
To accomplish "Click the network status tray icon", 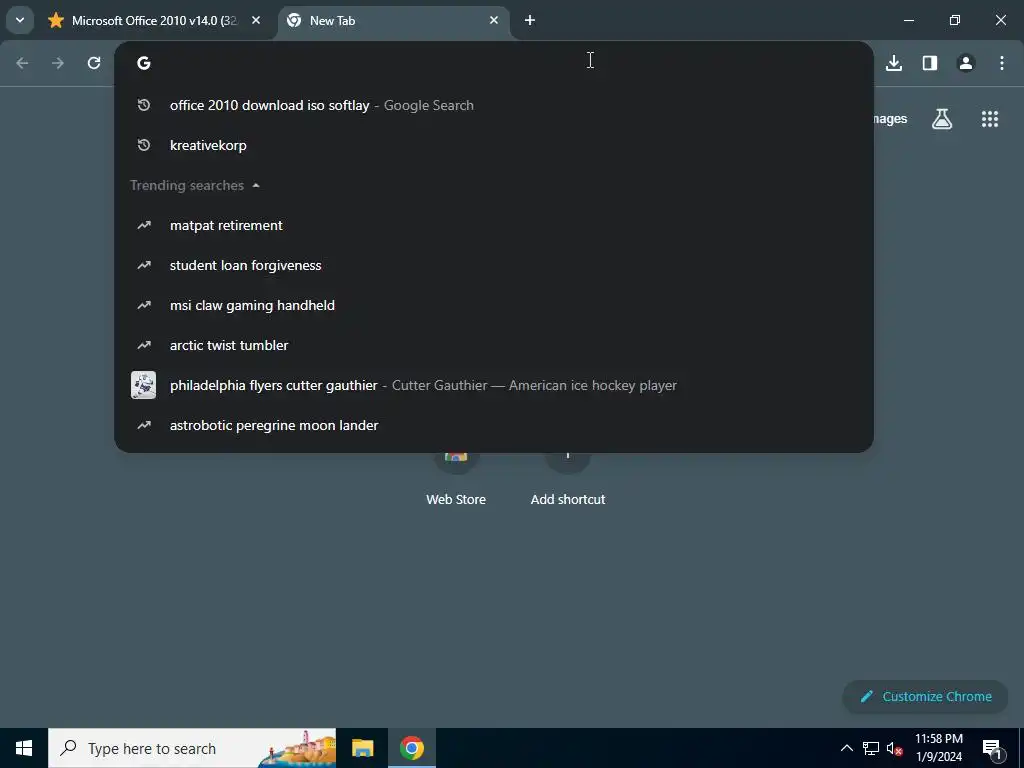I will click(871, 748).
